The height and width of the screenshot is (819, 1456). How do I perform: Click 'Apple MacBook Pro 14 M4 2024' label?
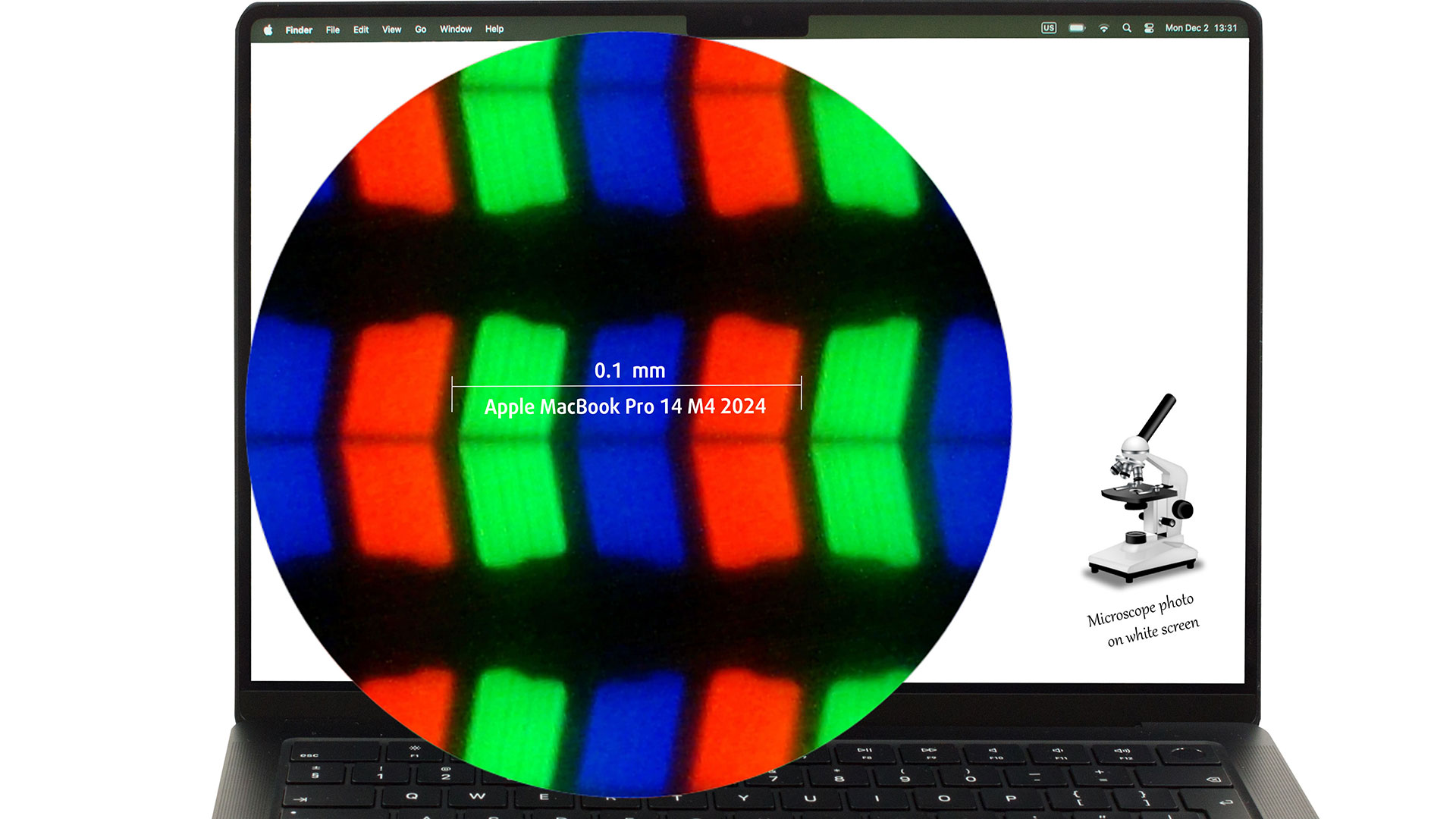point(625,407)
